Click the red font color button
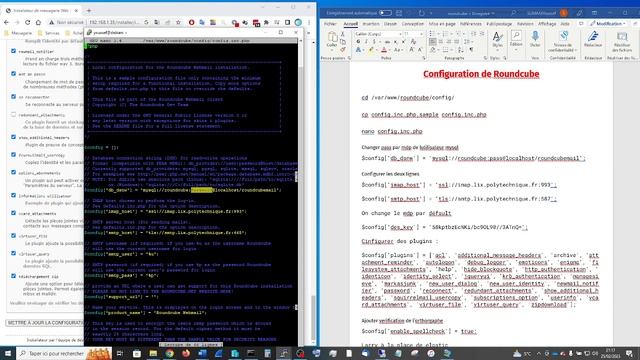This screenshot has height=360, width=640. pyautogui.click(x=384, y=50)
